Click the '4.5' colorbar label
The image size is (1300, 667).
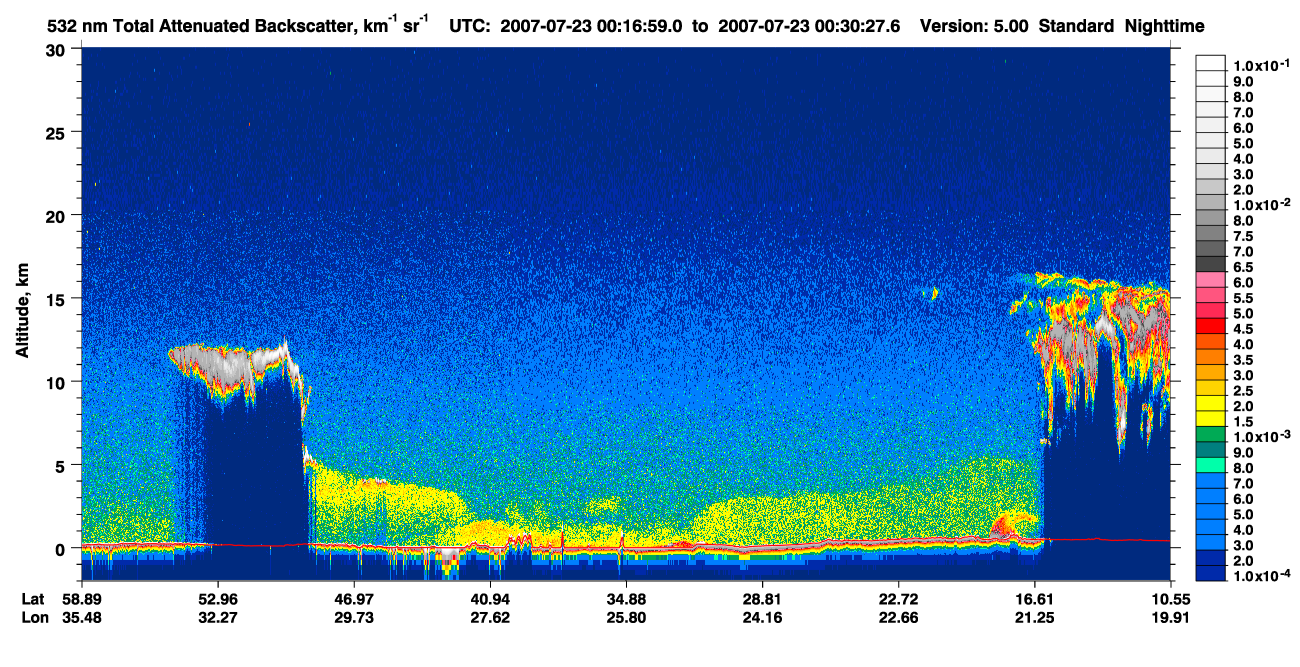tap(1244, 328)
